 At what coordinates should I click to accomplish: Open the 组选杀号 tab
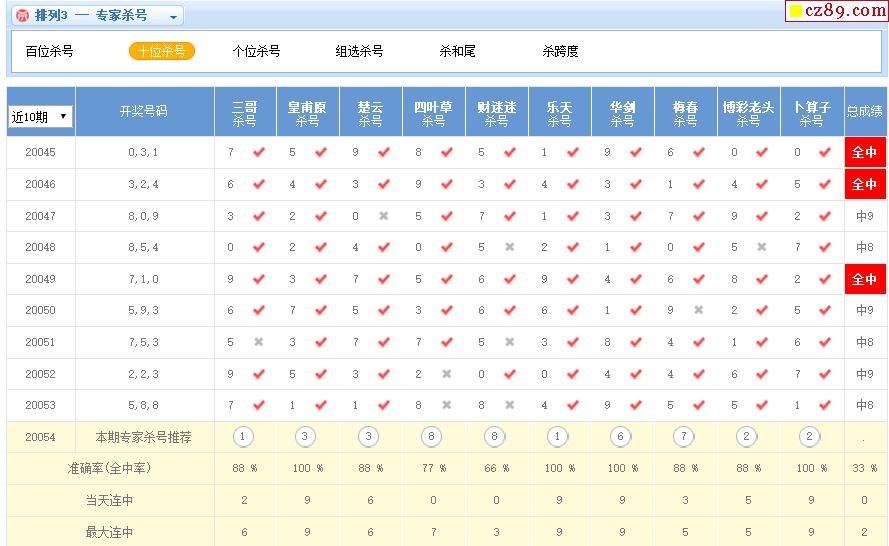pos(359,51)
